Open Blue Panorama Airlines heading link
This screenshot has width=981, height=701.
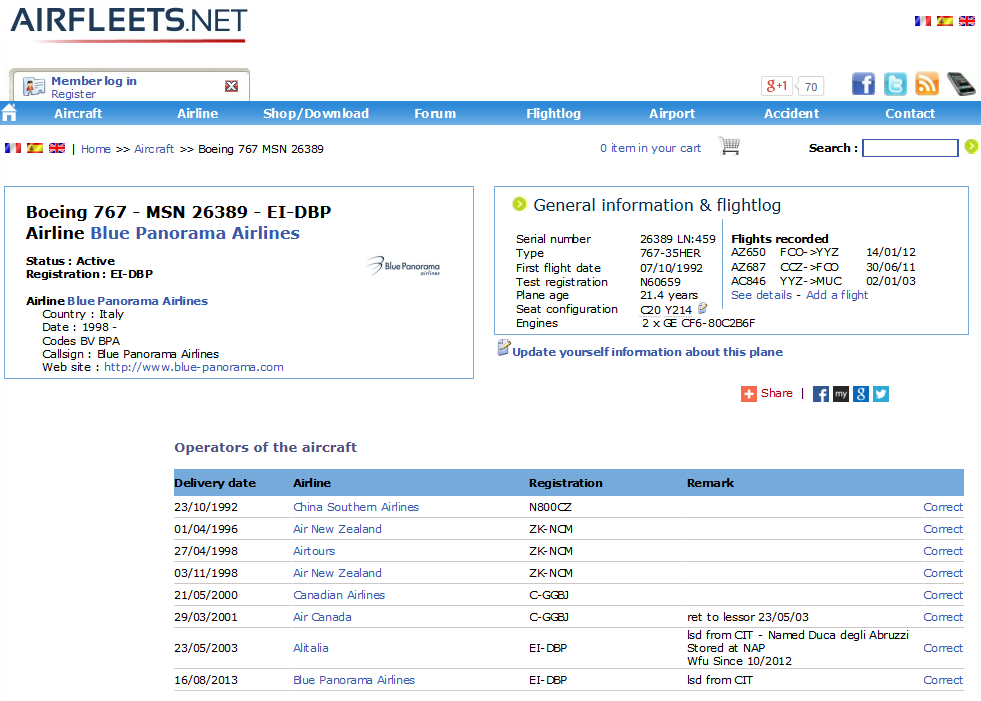coord(195,233)
